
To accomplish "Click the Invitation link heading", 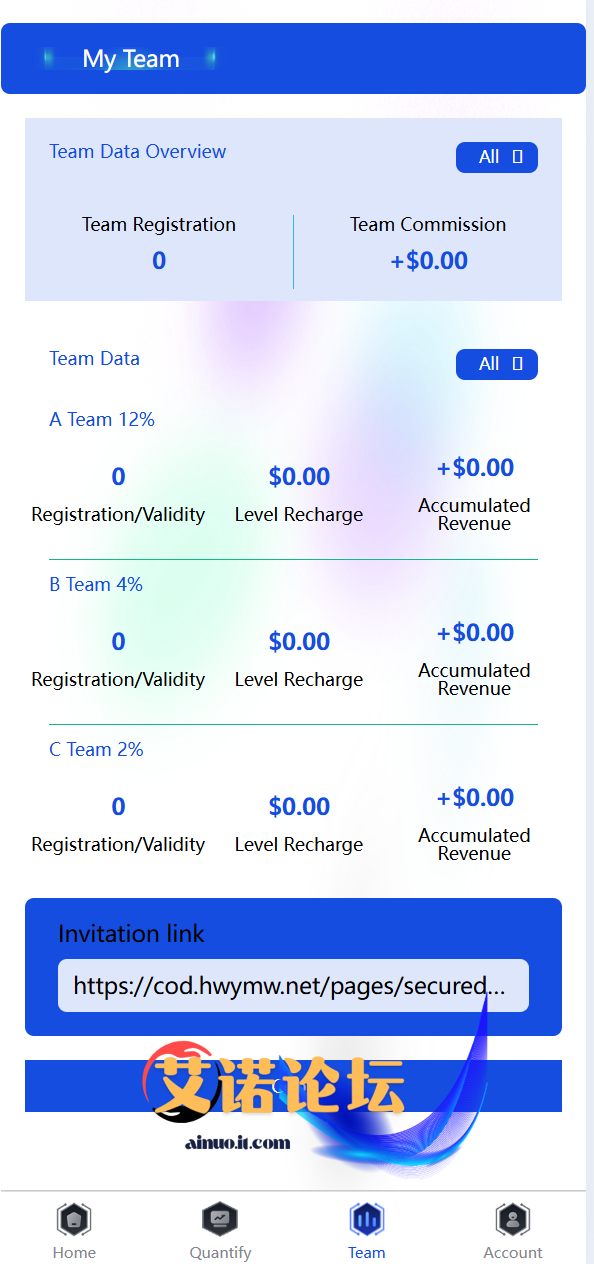I will (131, 934).
